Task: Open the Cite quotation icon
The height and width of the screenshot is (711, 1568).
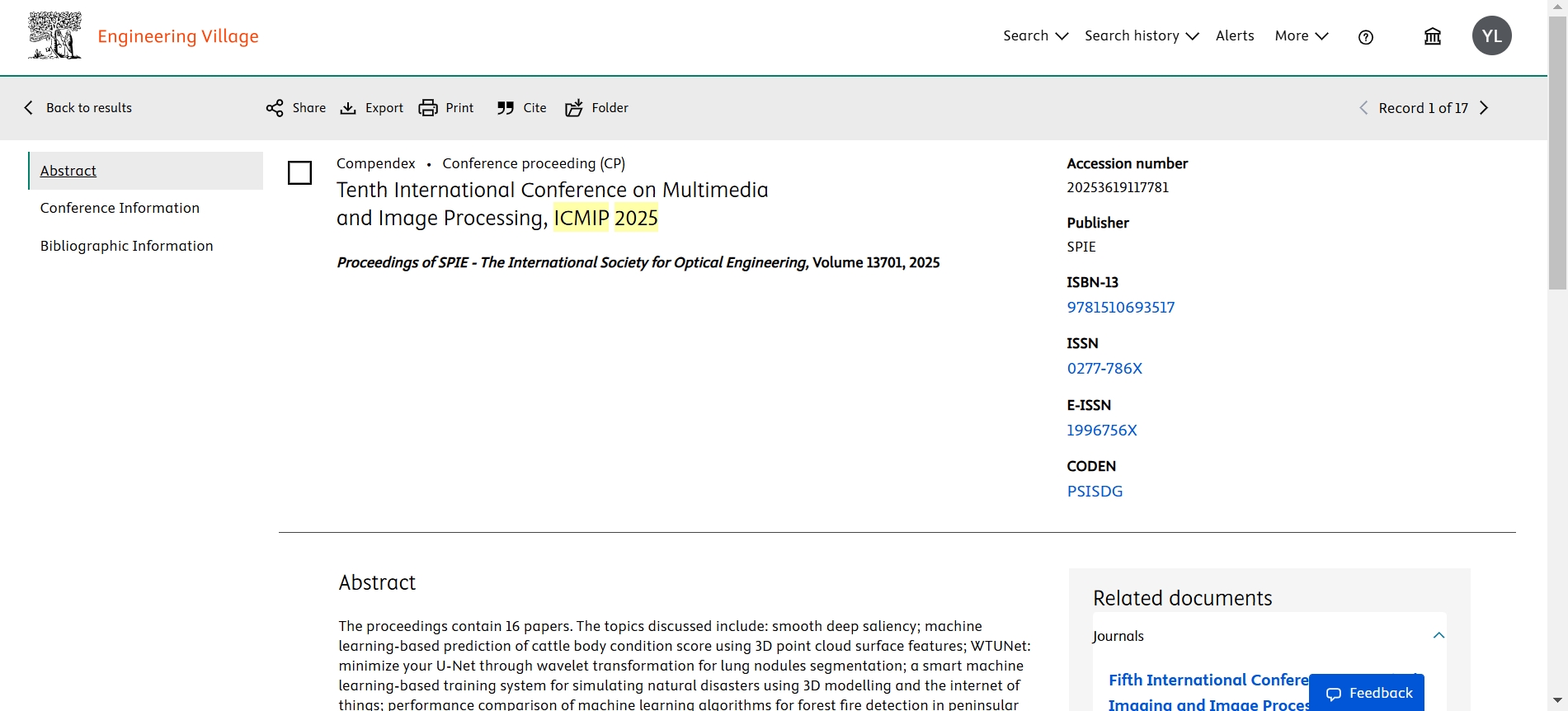Action: point(506,108)
